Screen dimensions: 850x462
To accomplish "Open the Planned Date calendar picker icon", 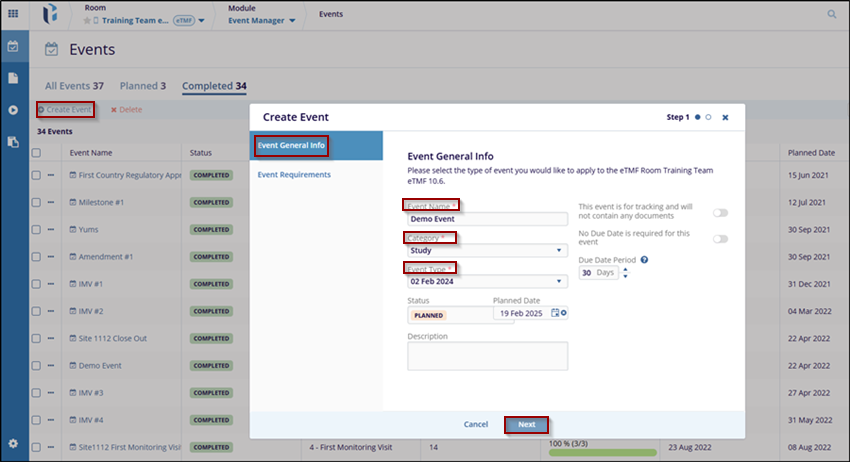I will coord(555,313).
